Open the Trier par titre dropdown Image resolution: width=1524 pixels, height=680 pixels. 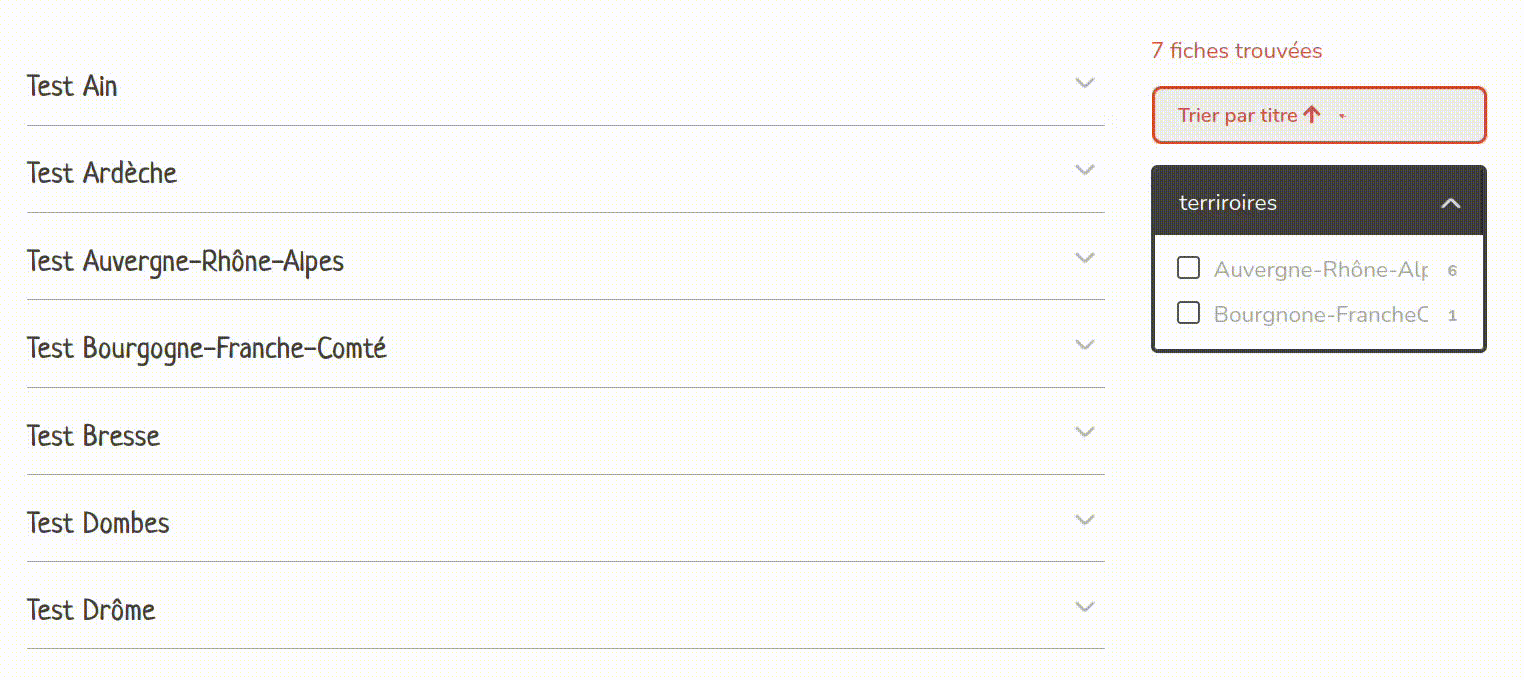(1238, 115)
